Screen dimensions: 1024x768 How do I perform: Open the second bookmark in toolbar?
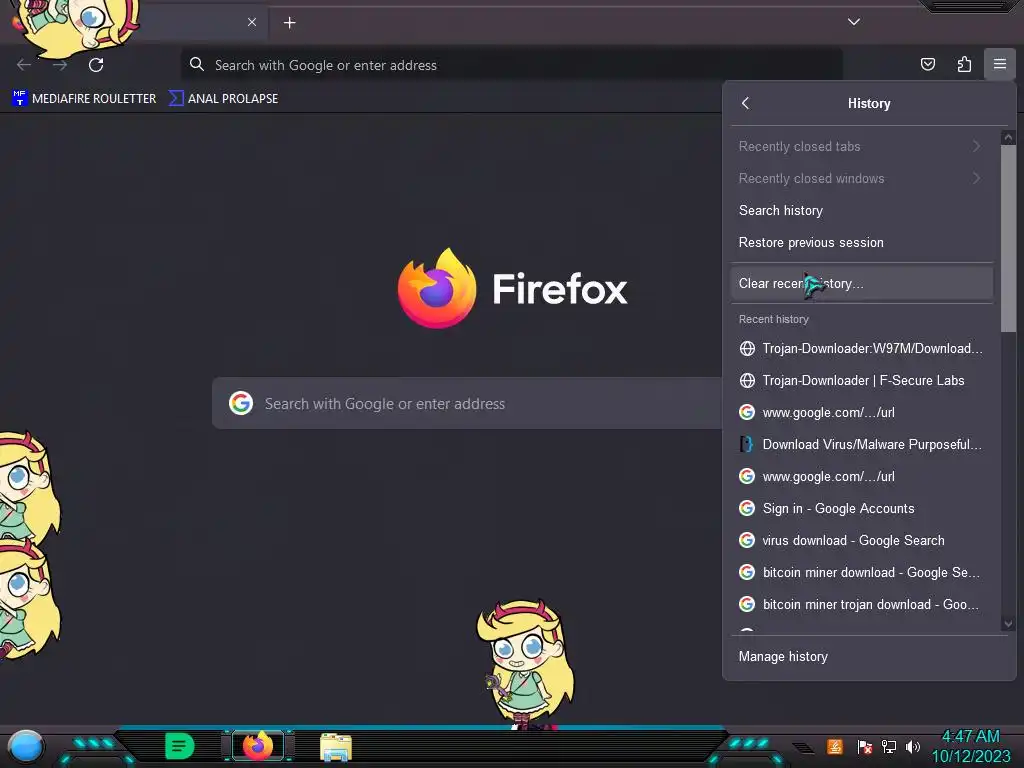223,99
